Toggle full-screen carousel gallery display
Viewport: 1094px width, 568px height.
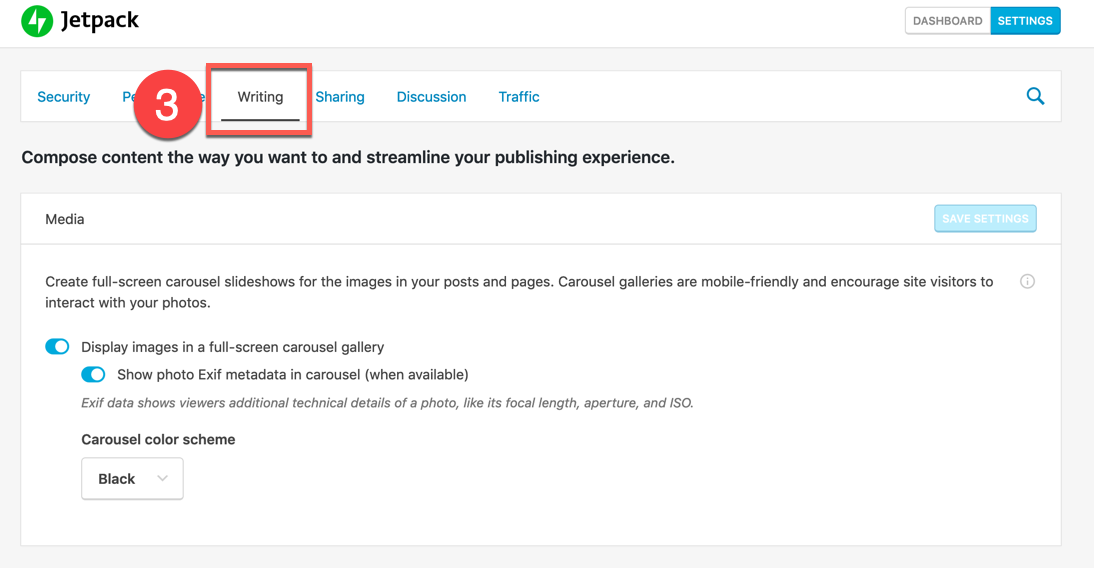(x=57, y=347)
